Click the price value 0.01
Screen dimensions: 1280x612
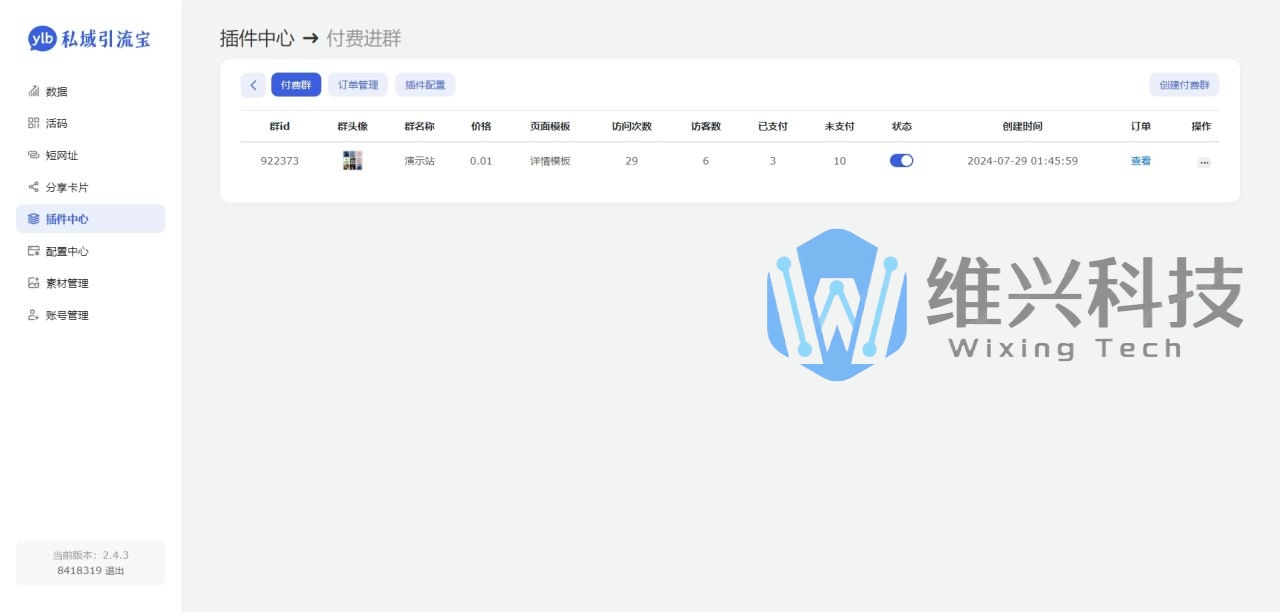click(481, 161)
